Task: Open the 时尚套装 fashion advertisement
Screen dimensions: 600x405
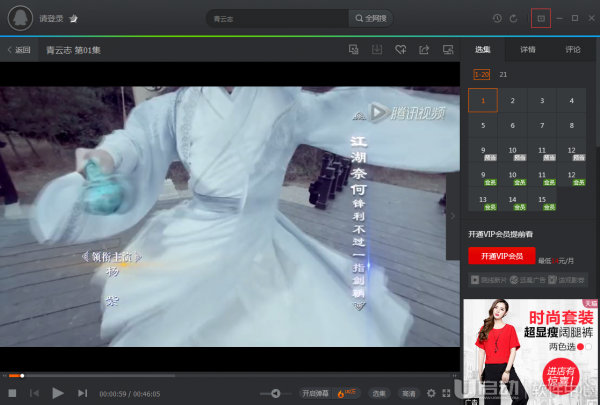Action: [530, 352]
